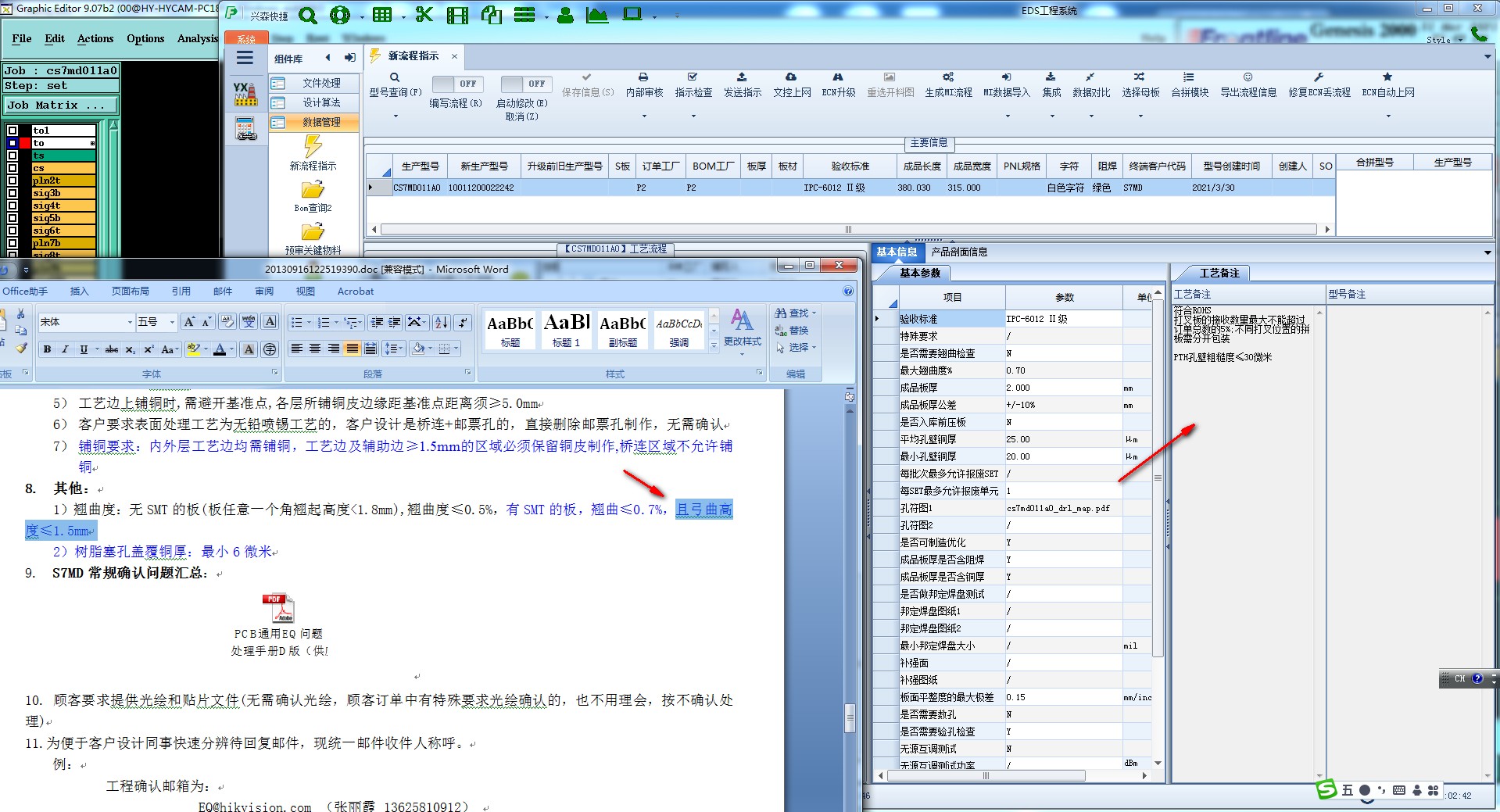Click Word Cut scissors icon
The height and width of the screenshot is (812, 1500).
pos(21,313)
